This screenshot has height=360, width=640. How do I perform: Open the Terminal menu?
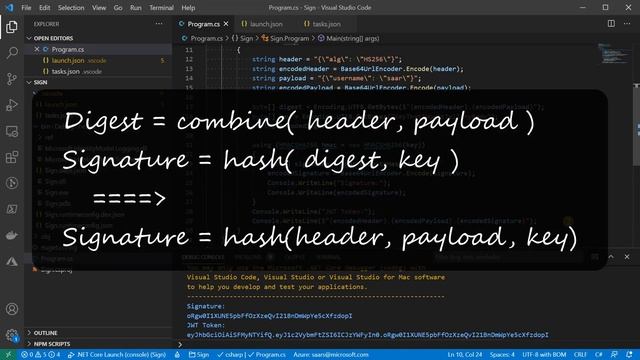(x=161, y=7)
